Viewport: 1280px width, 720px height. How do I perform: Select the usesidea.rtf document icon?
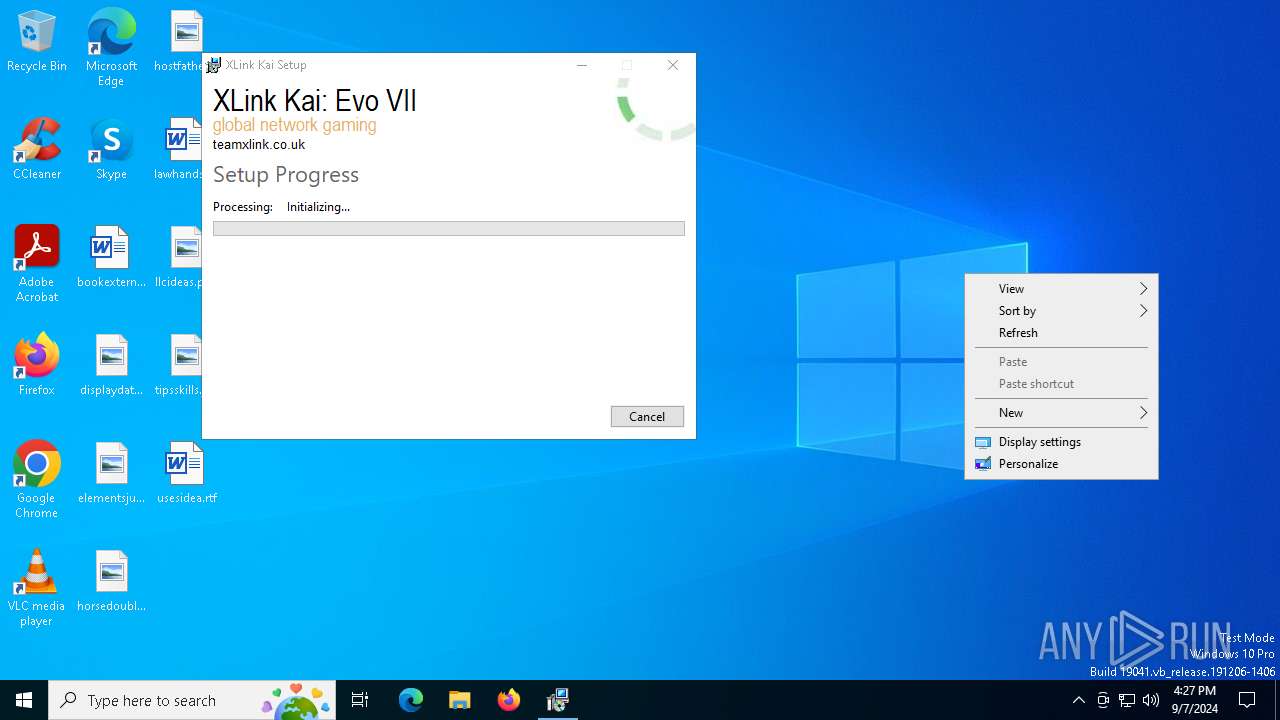[x=186, y=474]
